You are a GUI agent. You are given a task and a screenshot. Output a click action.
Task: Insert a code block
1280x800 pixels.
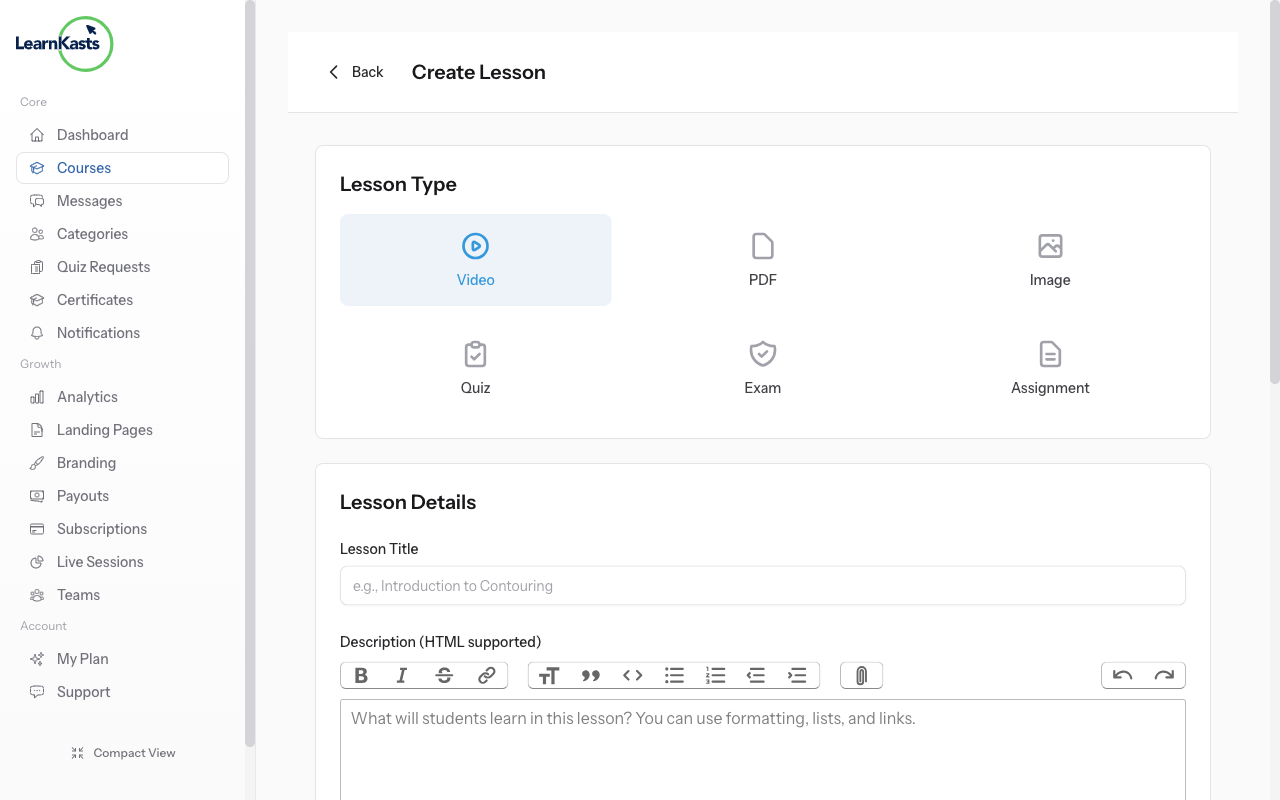[632, 675]
